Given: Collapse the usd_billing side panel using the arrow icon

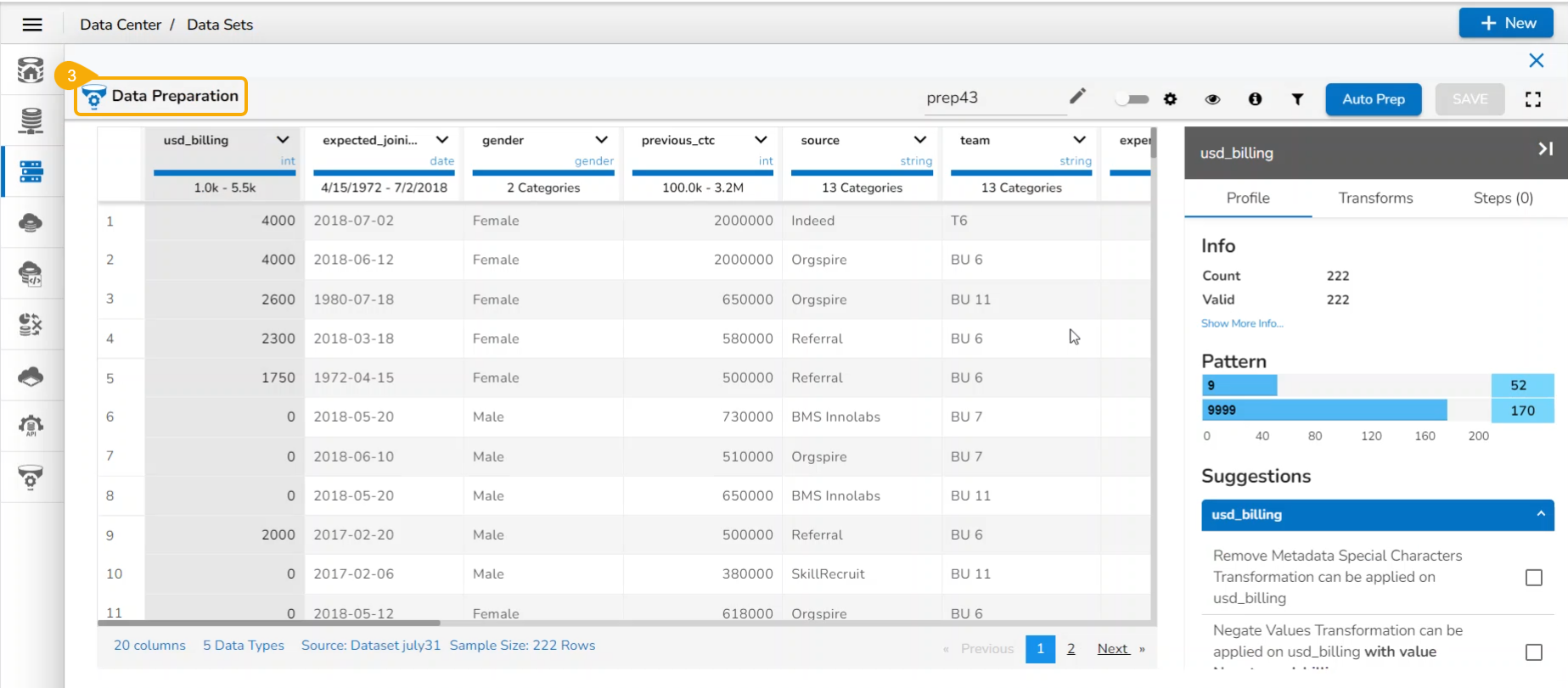Looking at the screenshot, I should (1545, 149).
